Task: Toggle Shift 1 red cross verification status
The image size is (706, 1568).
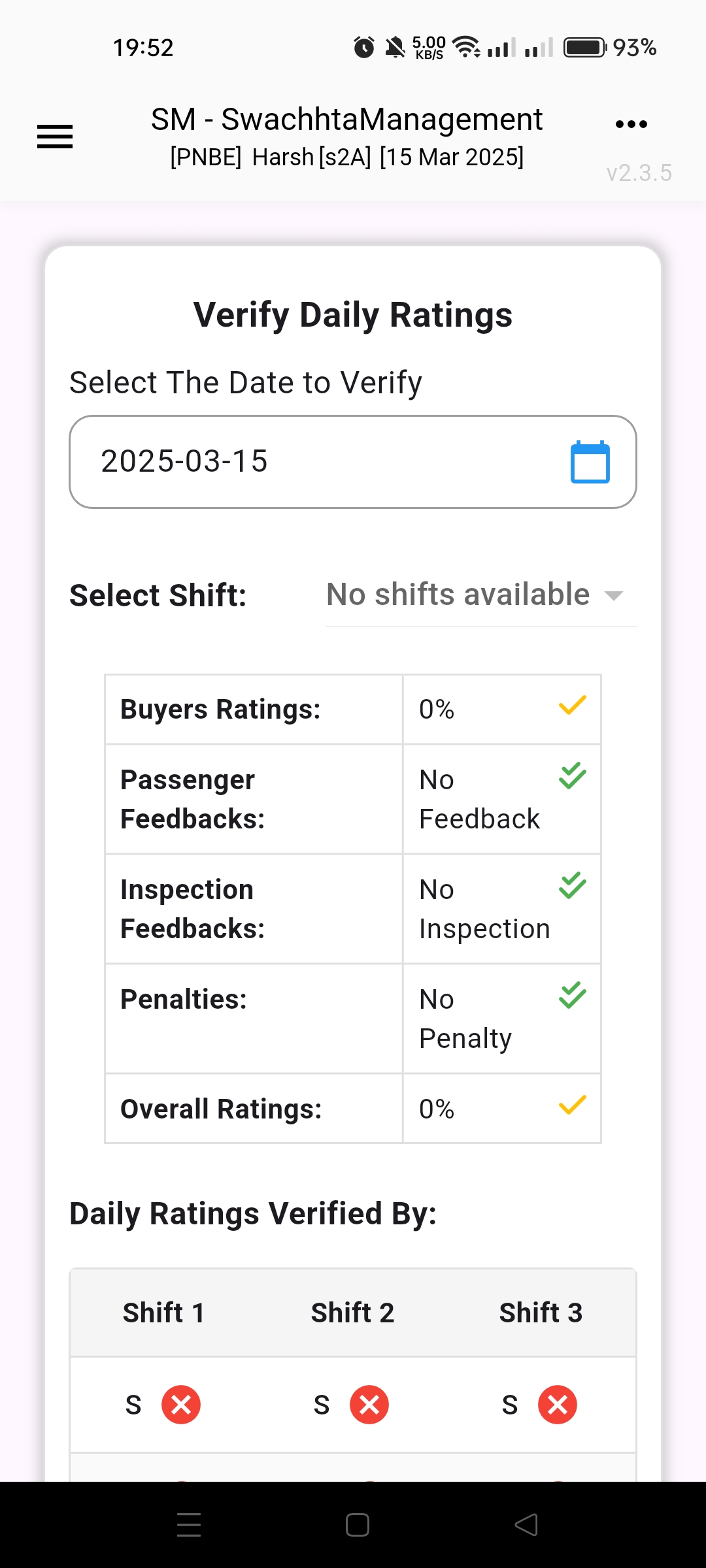Action: tap(181, 1405)
